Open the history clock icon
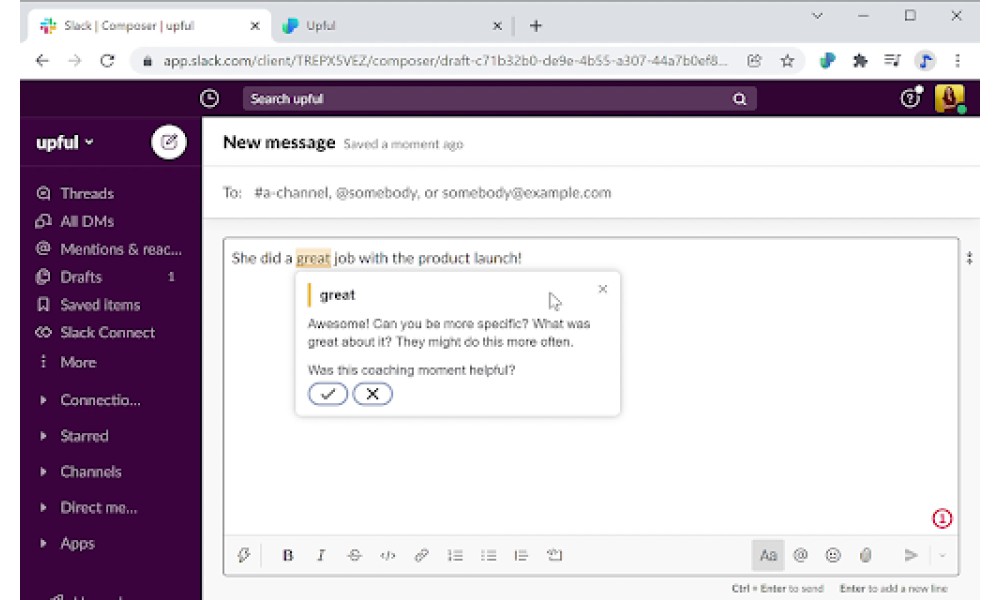Image resolution: width=1000 pixels, height=600 pixels. [209, 98]
